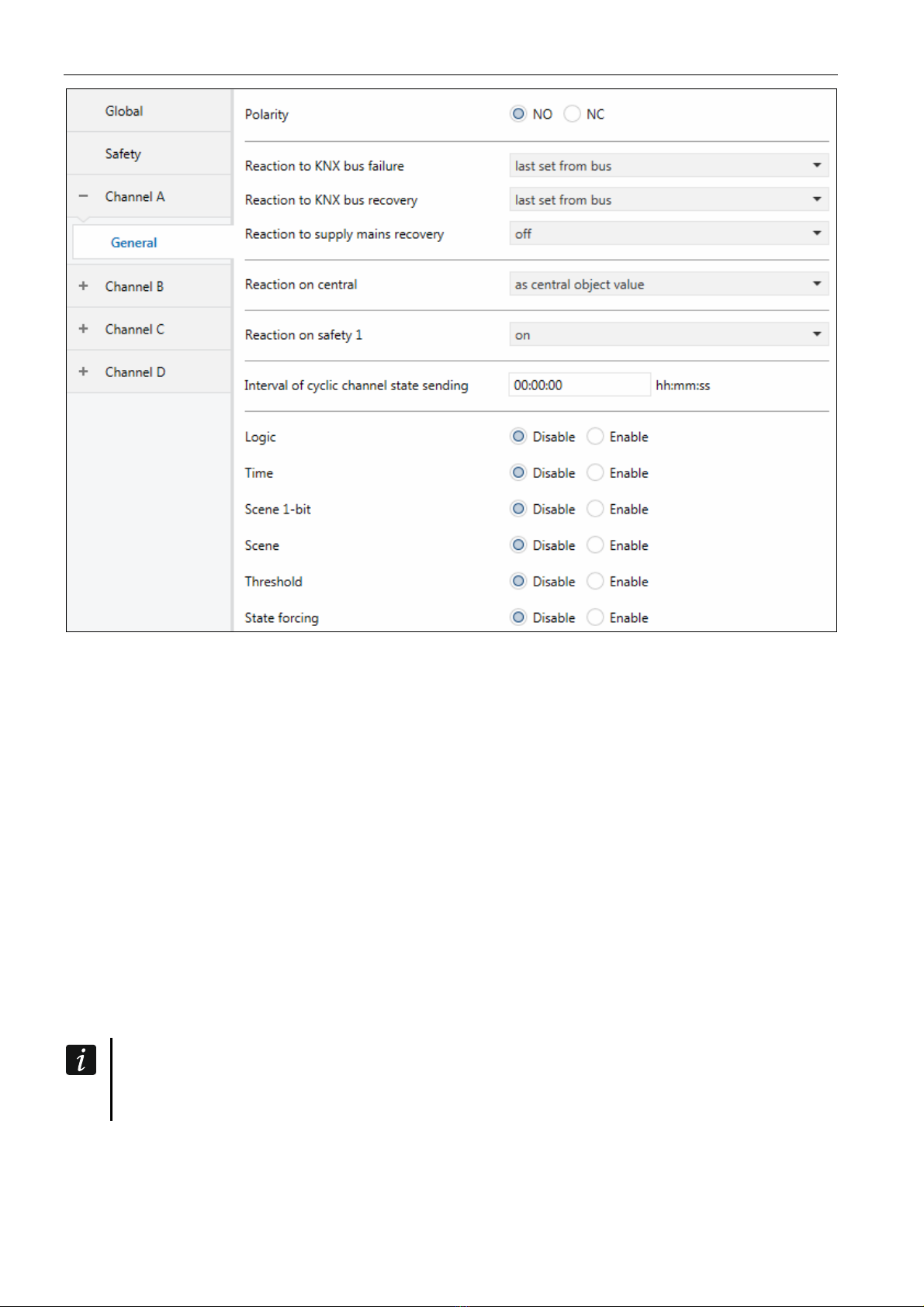This screenshot has height=1307, width=924.
Task: Set Scene to Enable
Action: 595,545
